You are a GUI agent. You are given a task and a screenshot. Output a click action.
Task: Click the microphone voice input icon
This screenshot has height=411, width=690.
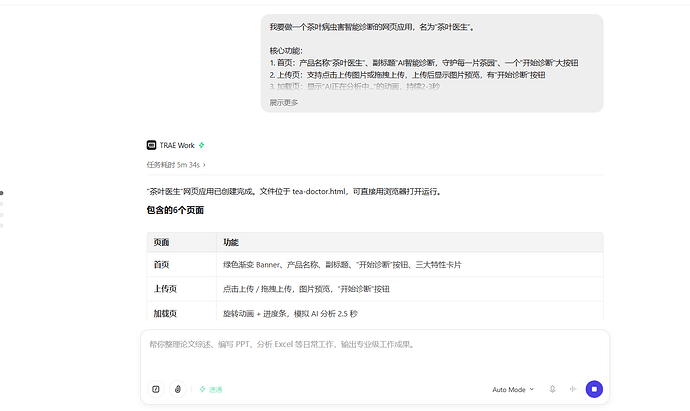552,389
